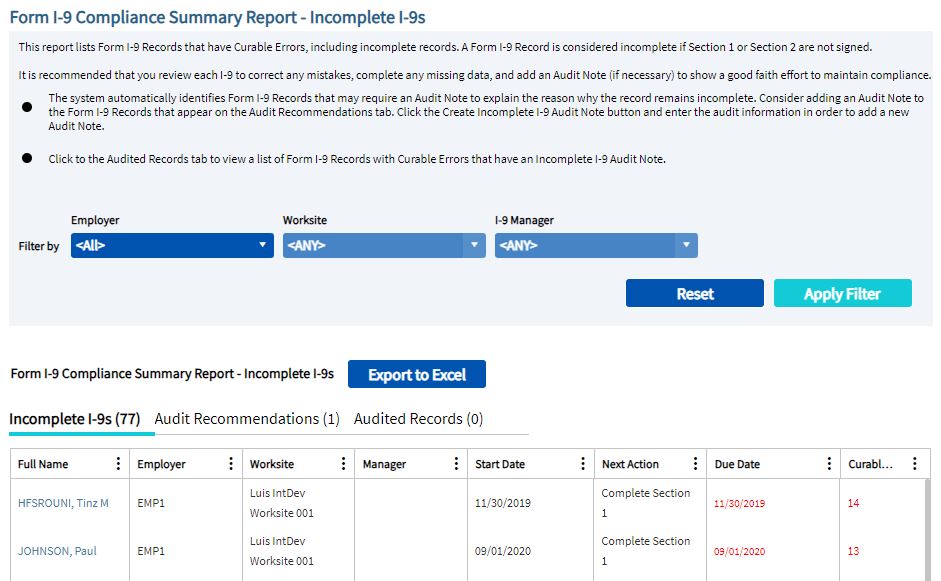Open Next Action column options menu
The width and height of the screenshot is (941, 581).
pyautogui.click(x=696, y=463)
